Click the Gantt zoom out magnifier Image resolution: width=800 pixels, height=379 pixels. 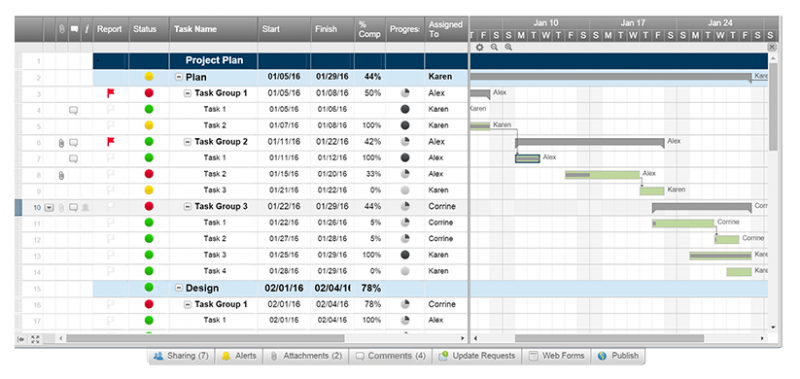[x=494, y=47]
